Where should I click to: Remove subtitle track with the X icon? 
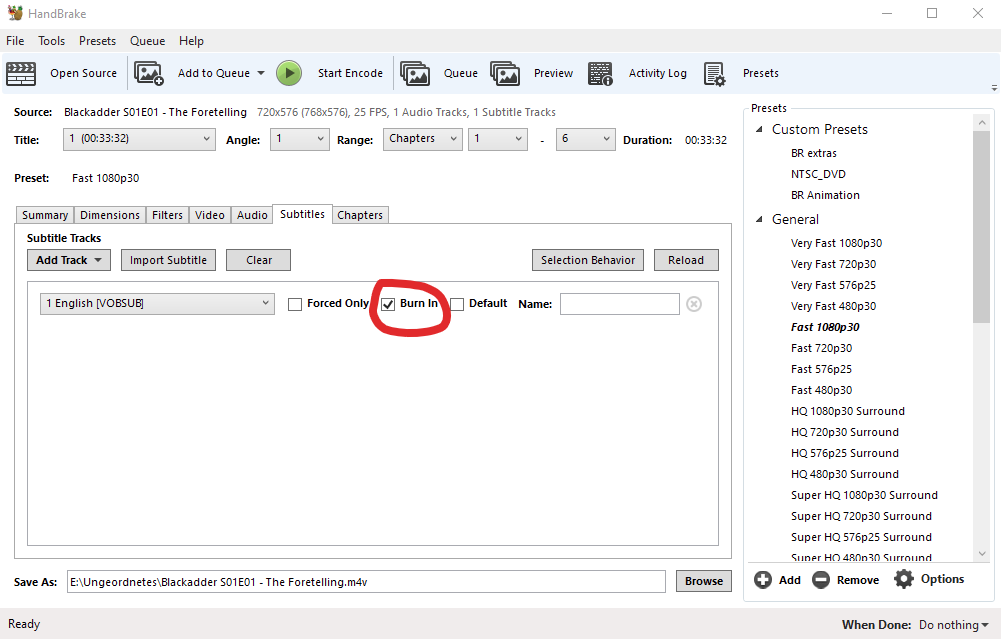coord(694,304)
